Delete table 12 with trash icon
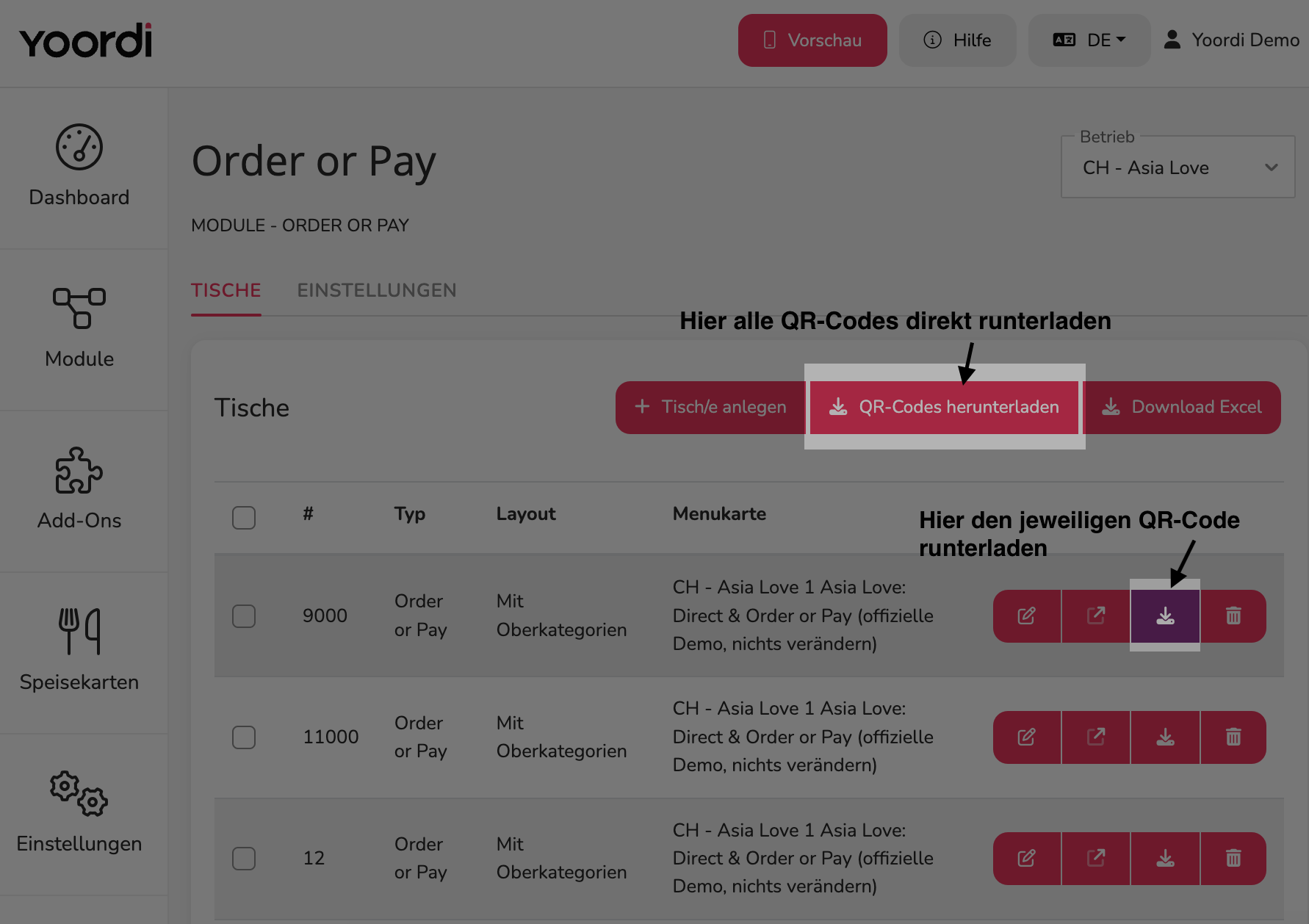1309x924 pixels. click(x=1233, y=858)
